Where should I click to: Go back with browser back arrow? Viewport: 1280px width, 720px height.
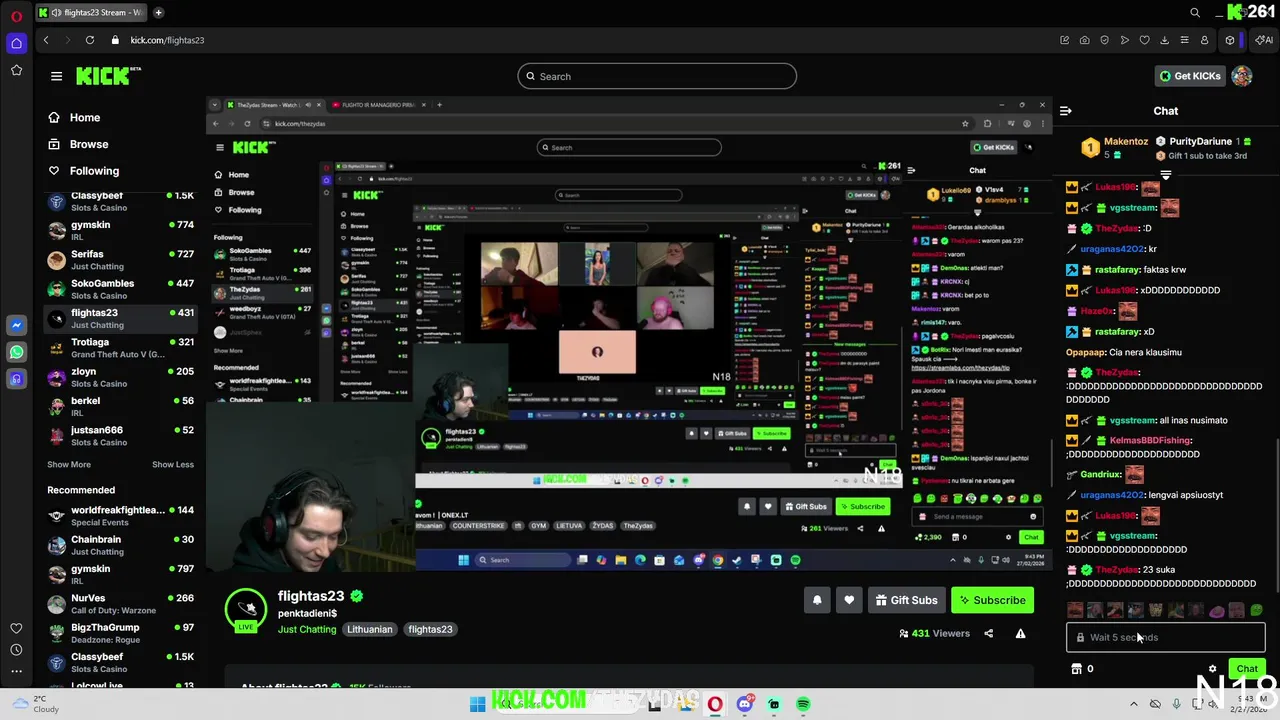pos(46,40)
